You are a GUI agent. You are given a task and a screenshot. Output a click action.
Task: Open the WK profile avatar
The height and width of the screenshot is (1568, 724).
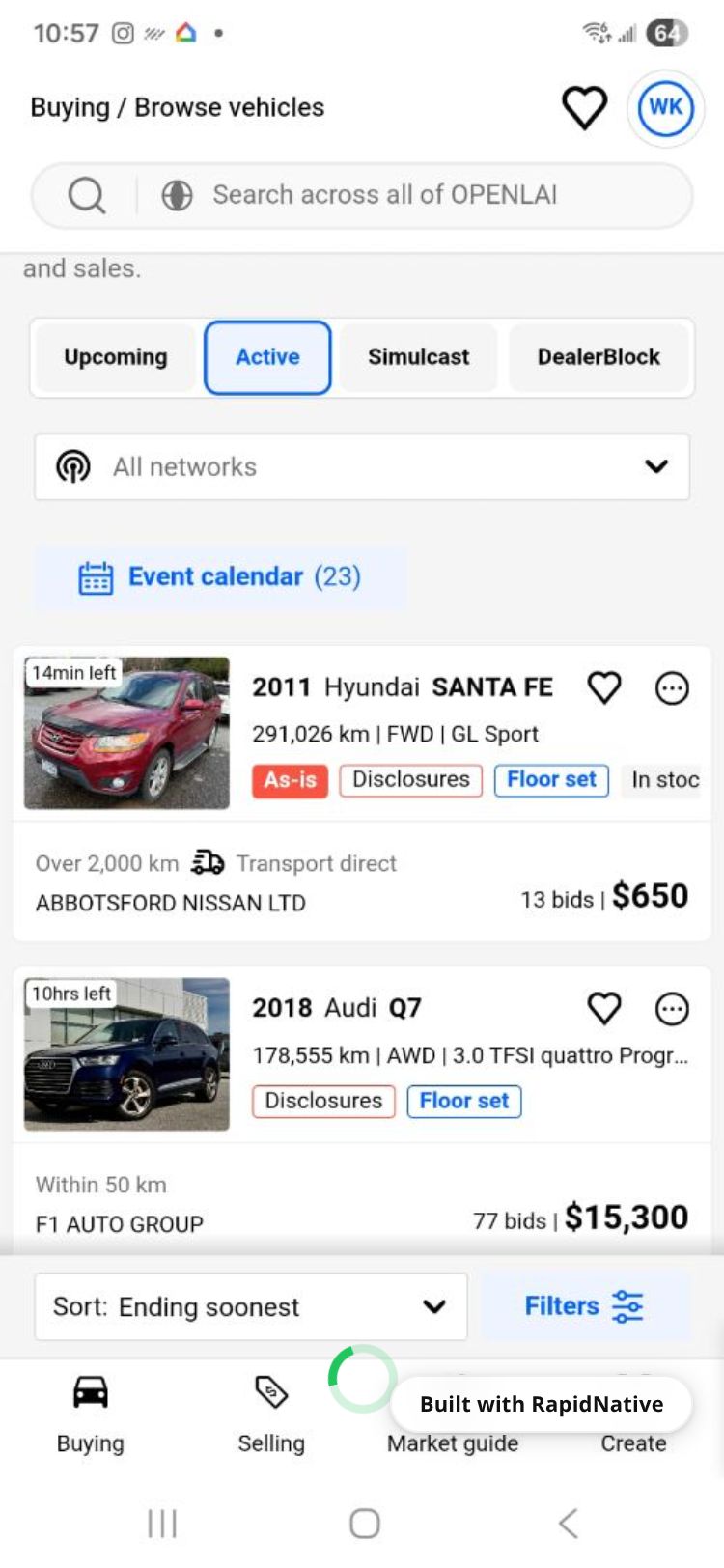tap(665, 107)
